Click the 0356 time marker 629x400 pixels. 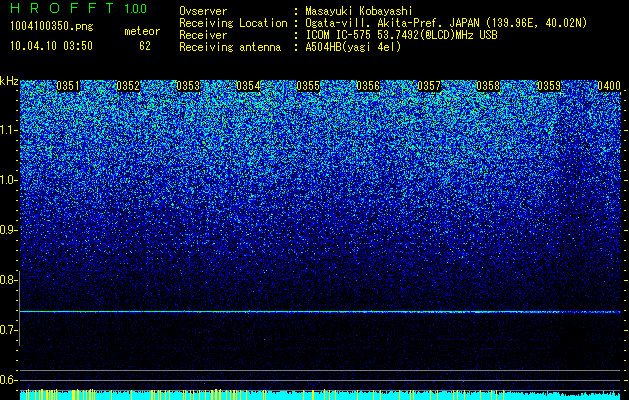pyautogui.click(x=368, y=86)
